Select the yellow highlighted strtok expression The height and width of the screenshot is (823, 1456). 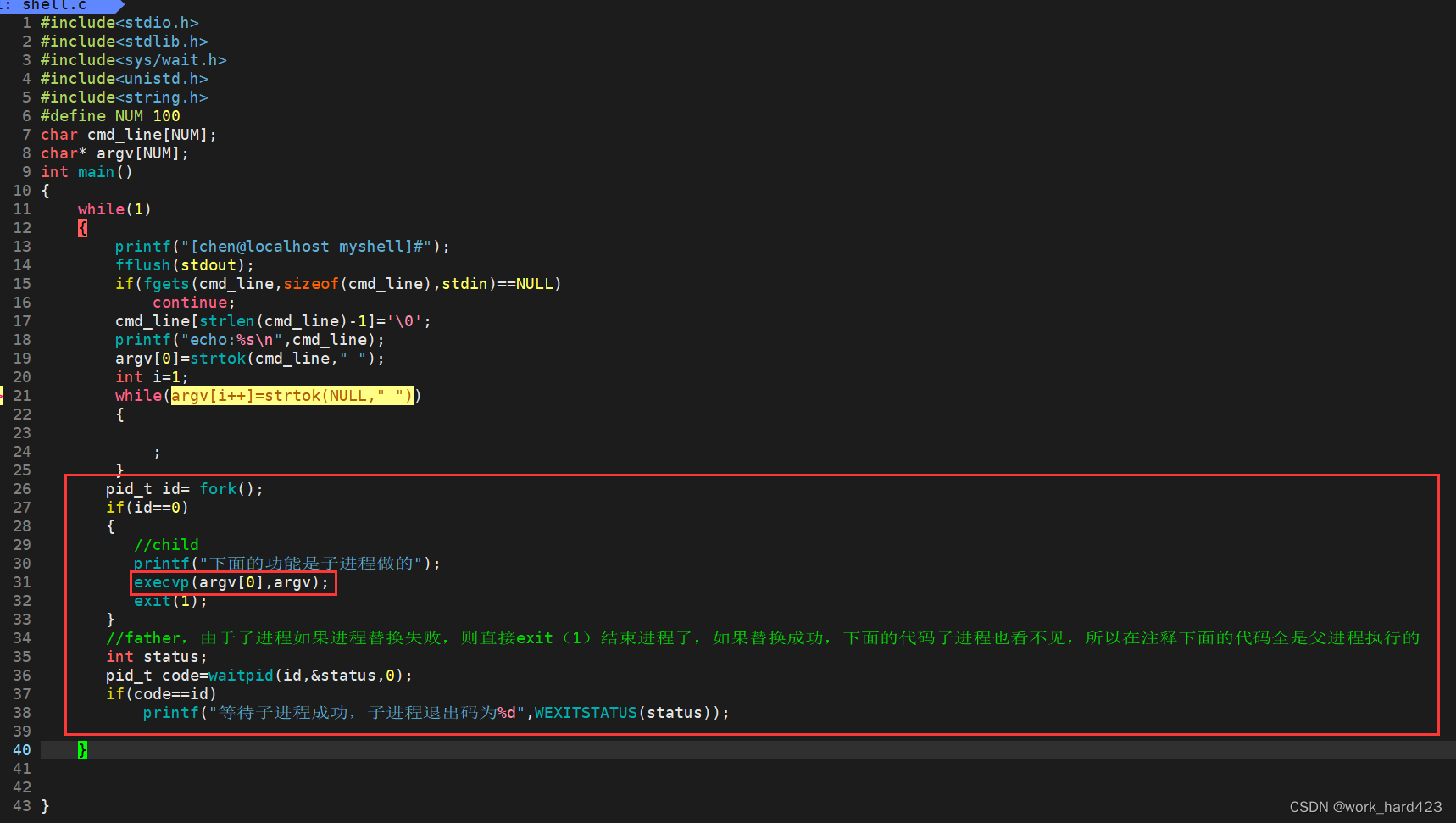(x=291, y=395)
